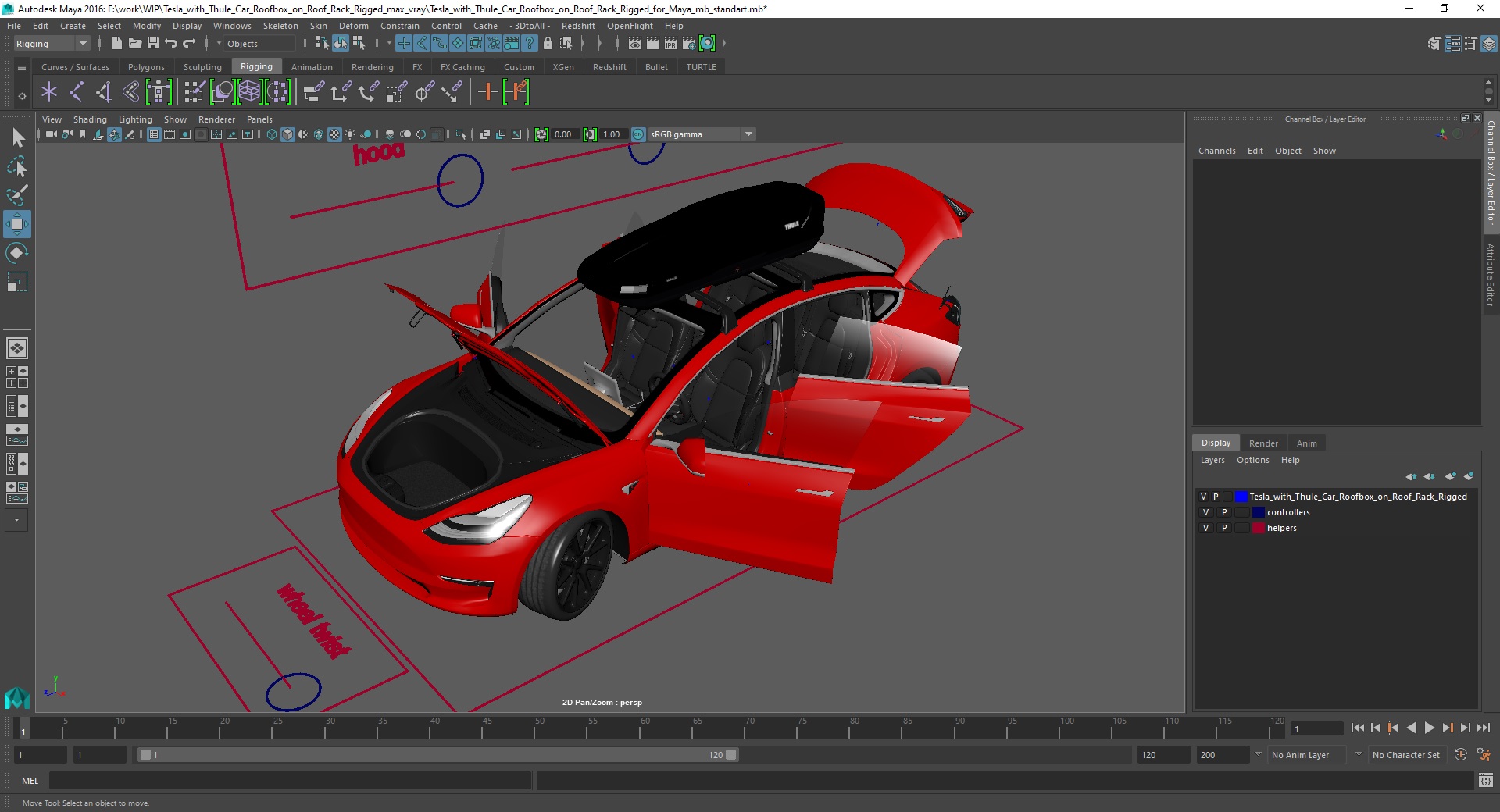Click the Create Joint shelf icon

click(77, 92)
